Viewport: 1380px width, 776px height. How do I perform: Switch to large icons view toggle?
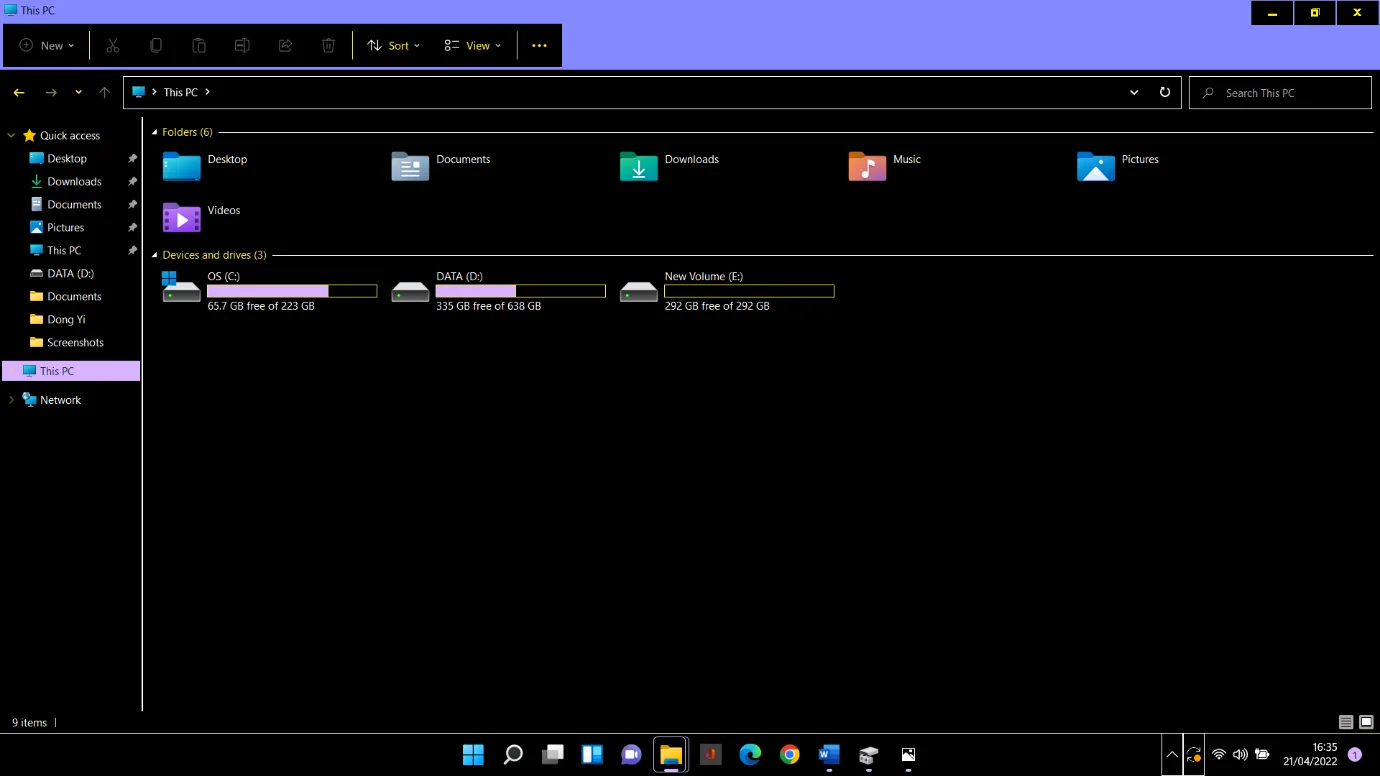pos(1366,722)
